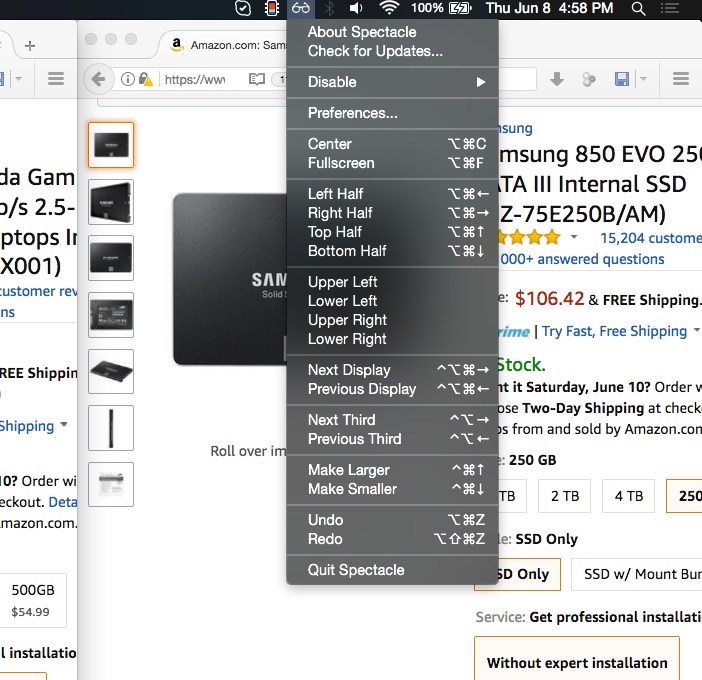The width and height of the screenshot is (702, 680).
Task: Select Without expert installation option
Action: [577, 659]
